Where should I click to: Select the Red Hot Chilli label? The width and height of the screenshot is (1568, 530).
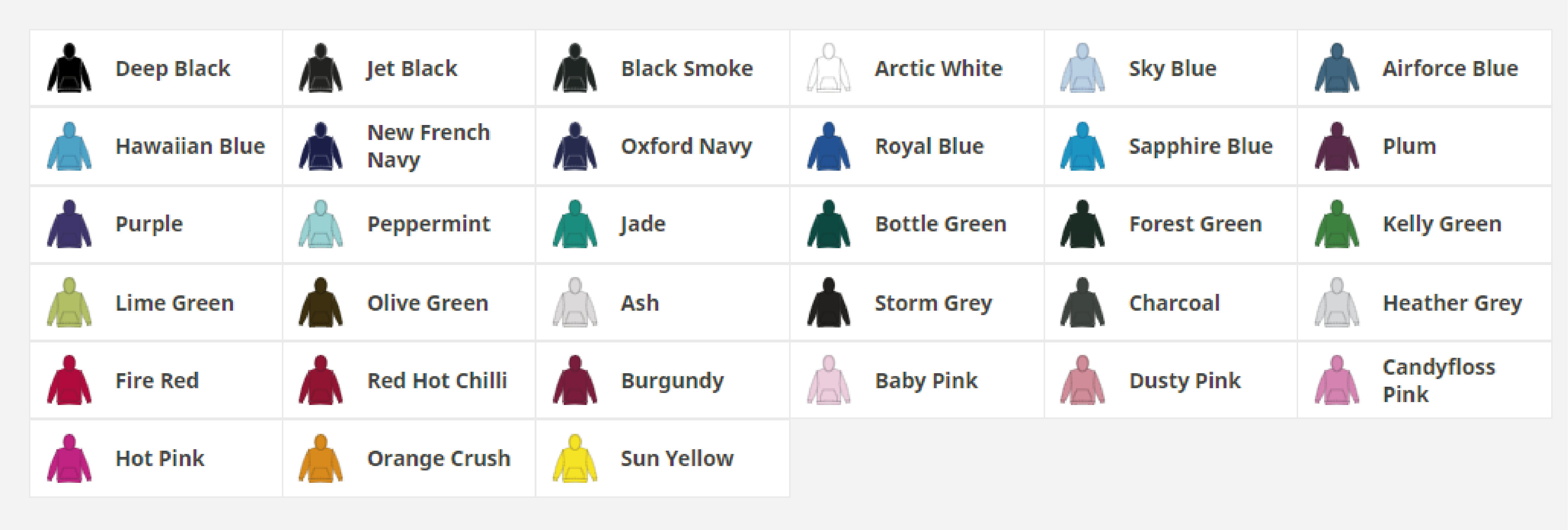point(437,380)
